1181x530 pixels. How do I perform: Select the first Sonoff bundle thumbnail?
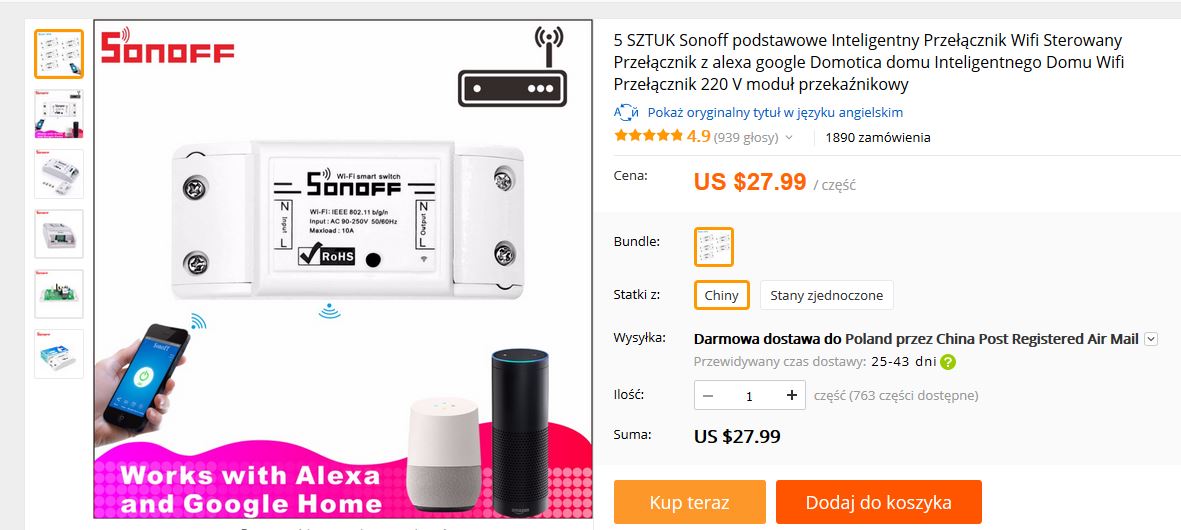(x=59, y=54)
